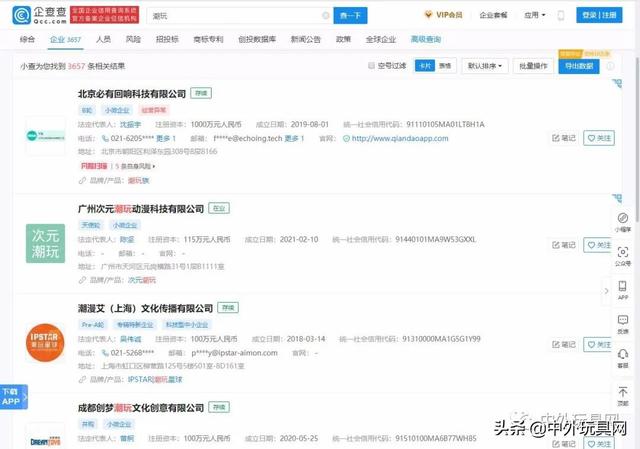
Task: Switch to the 风险 tab
Action: tap(133, 39)
